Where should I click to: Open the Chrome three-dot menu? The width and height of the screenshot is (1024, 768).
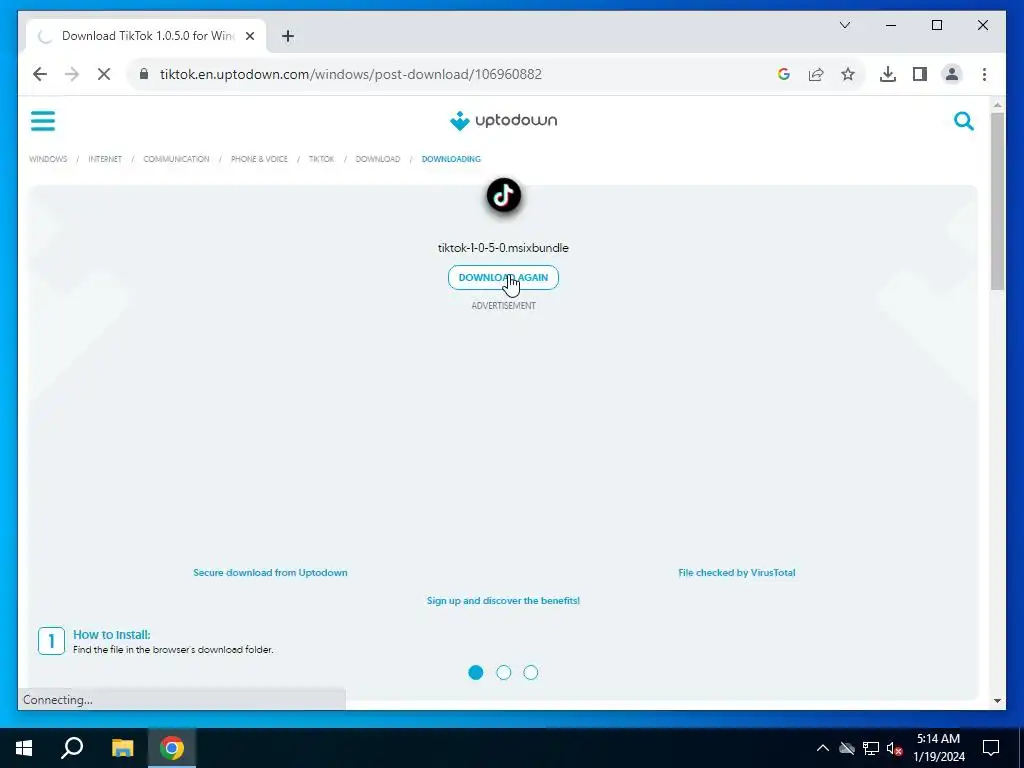click(x=984, y=74)
